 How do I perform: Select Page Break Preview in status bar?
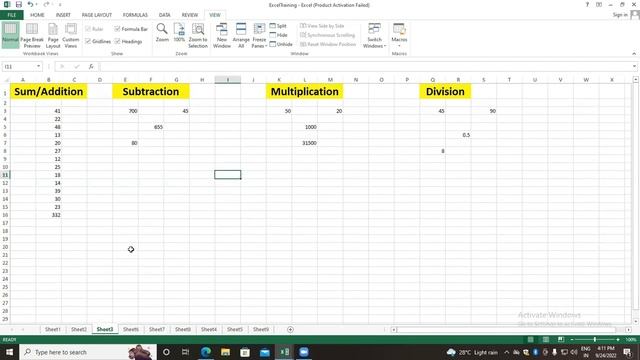point(561,340)
